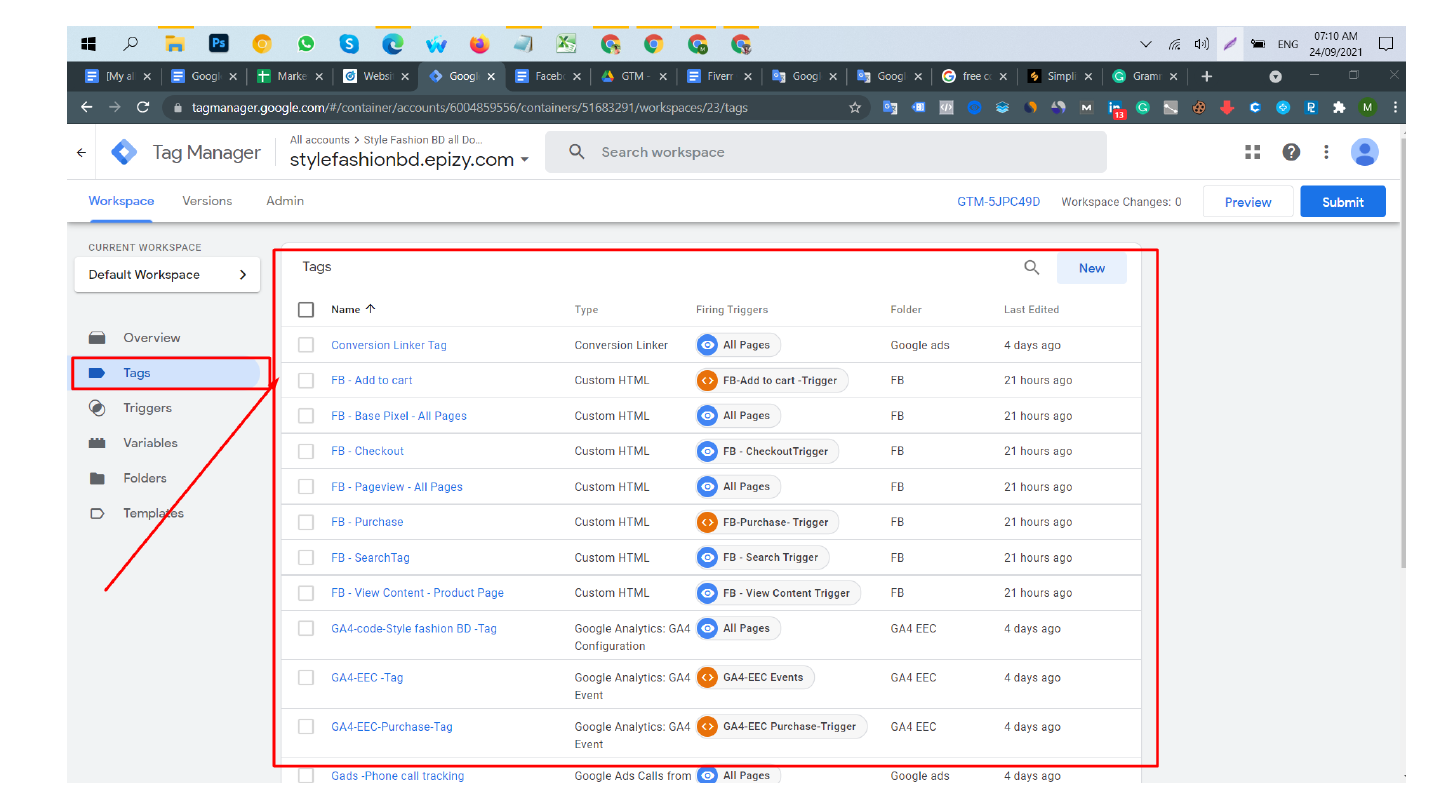Click the Templates sidebar icon
Viewport: 1440px width, 810px height.
point(96,513)
